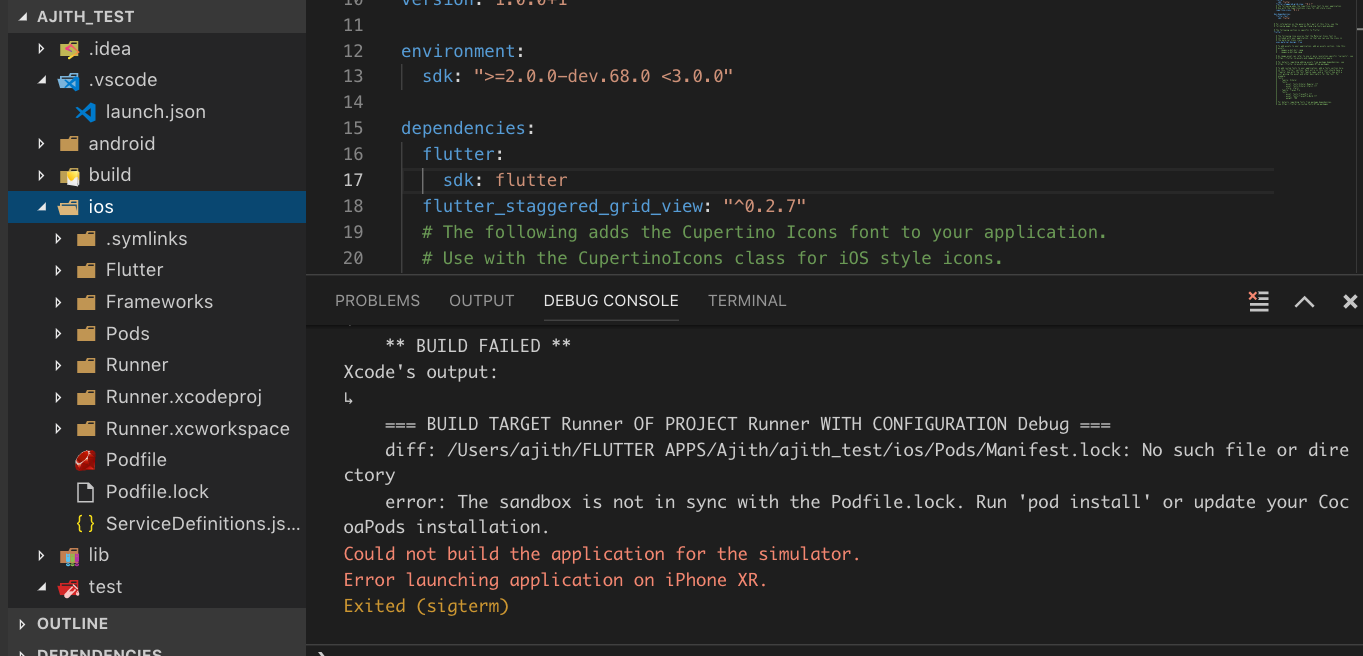Click the '** BUILD FAILED **' console line

[478, 346]
